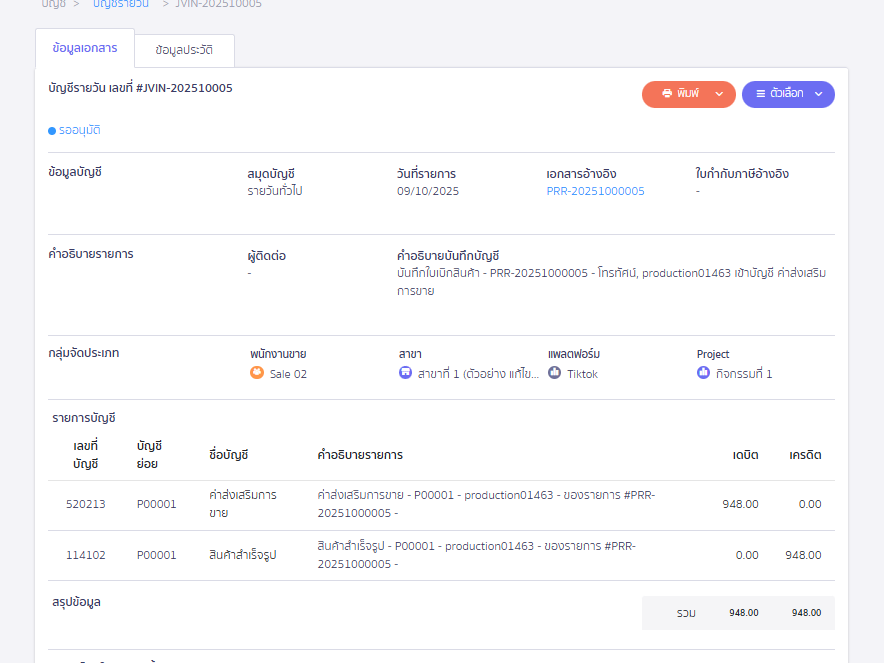
Task: Open reference document PRR-20251000005 link
Action: (595, 191)
